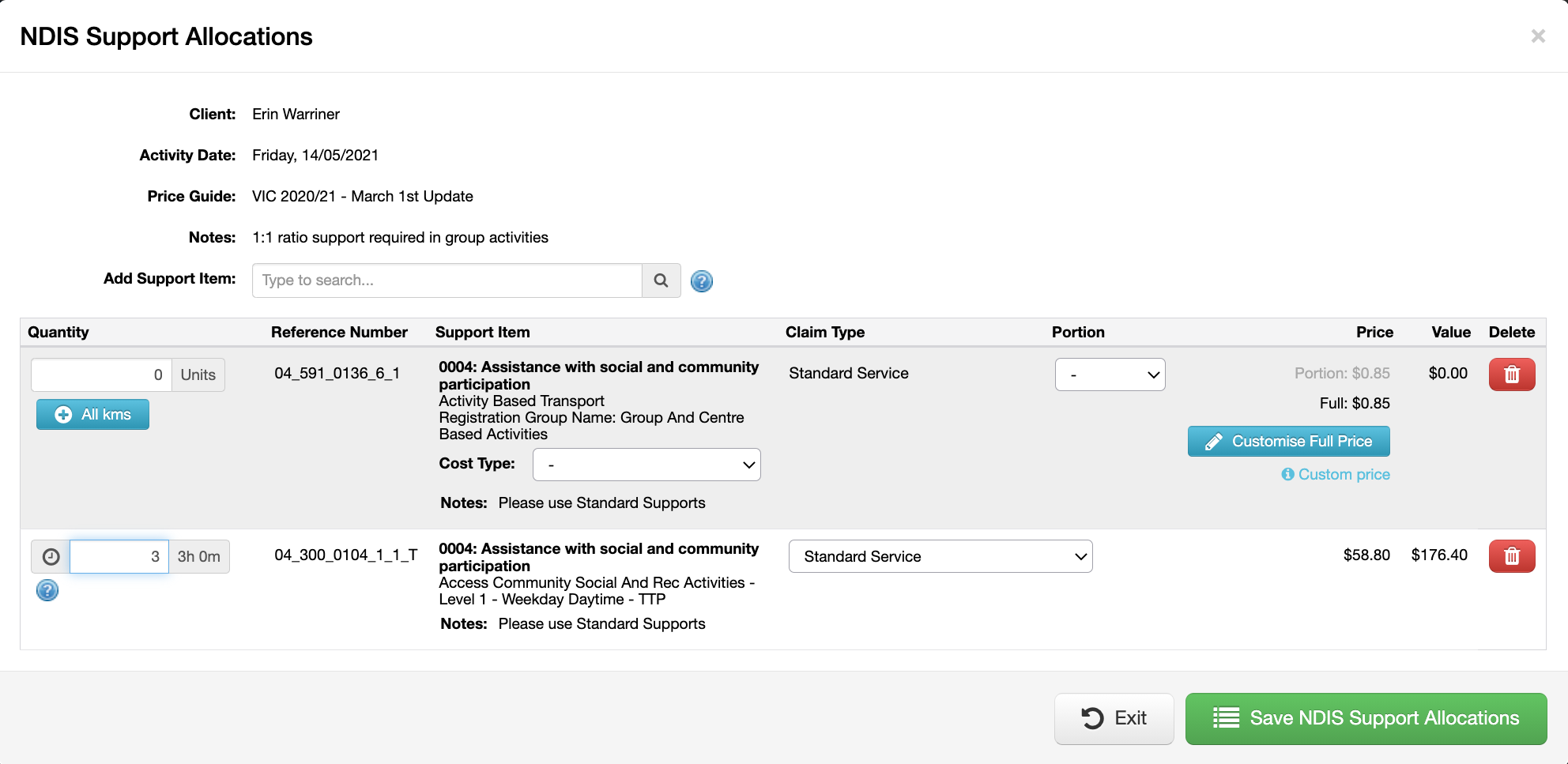This screenshot has width=1568, height=764.
Task: Open the help tooltip beside the search box
Action: click(701, 280)
